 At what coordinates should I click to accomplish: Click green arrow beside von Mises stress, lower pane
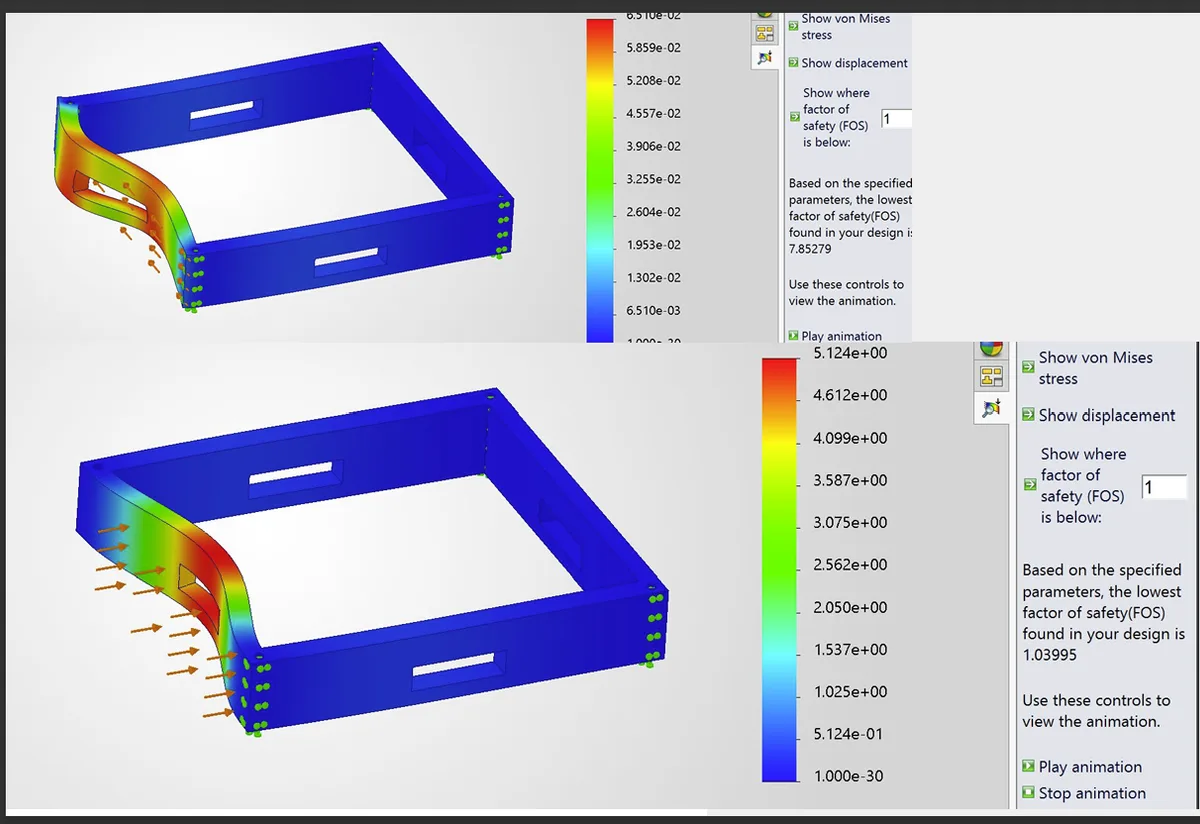click(x=1028, y=368)
